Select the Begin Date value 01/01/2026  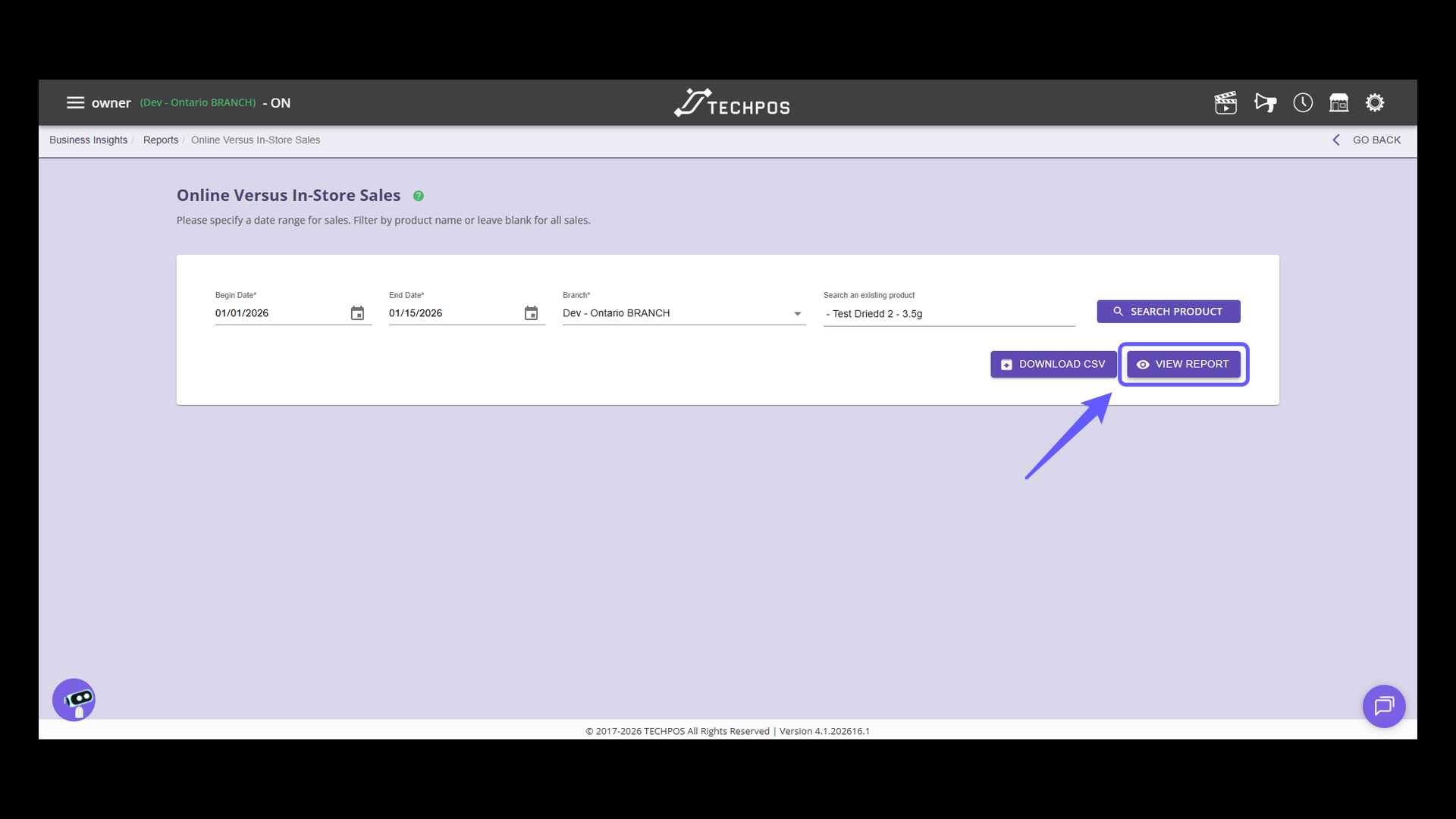(243, 312)
